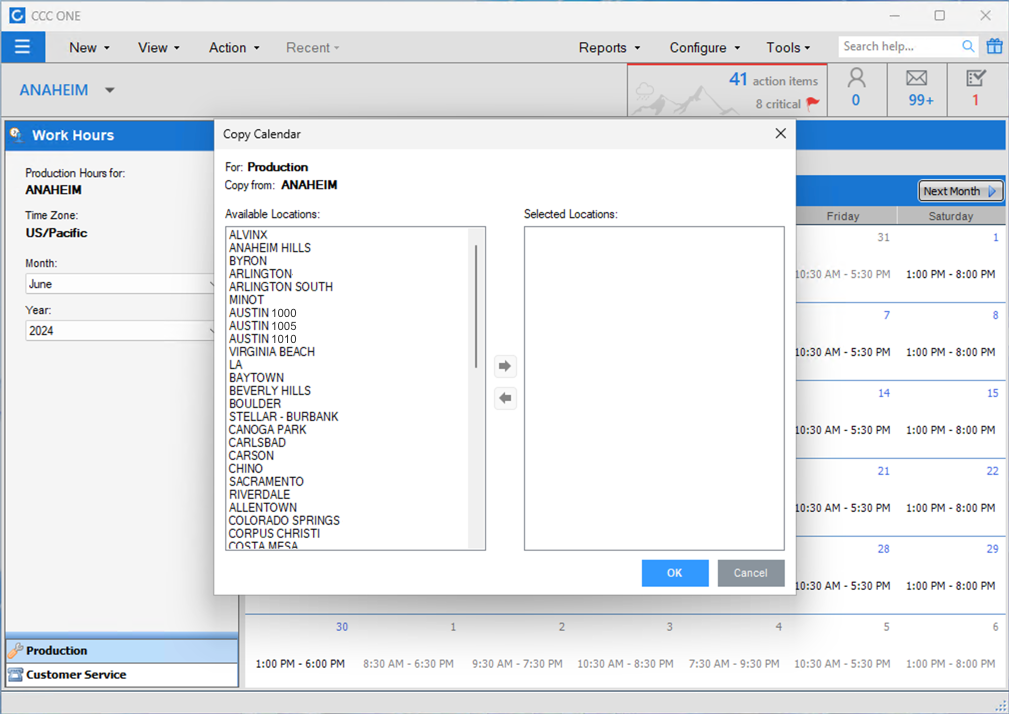Image resolution: width=1009 pixels, height=714 pixels.
Task: Open the View menu
Action: pyautogui.click(x=159, y=48)
